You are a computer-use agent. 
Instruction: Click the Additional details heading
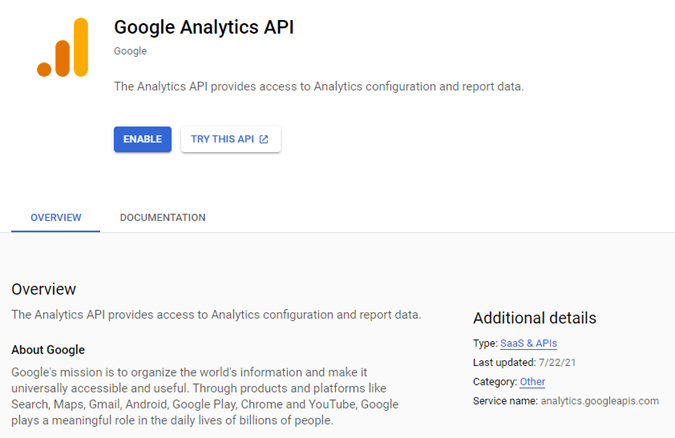(x=534, y=318)
